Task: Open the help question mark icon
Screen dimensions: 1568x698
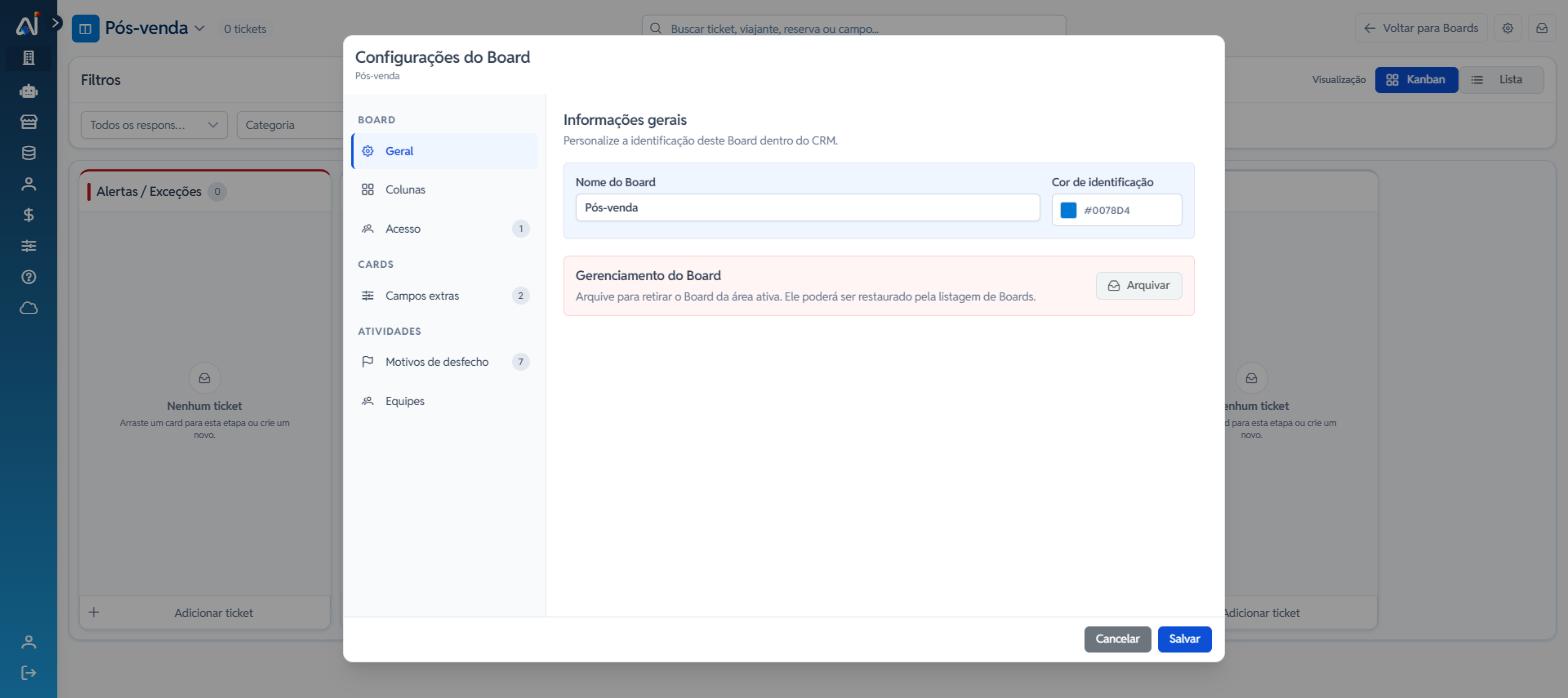Action: [x=28, y=277]
